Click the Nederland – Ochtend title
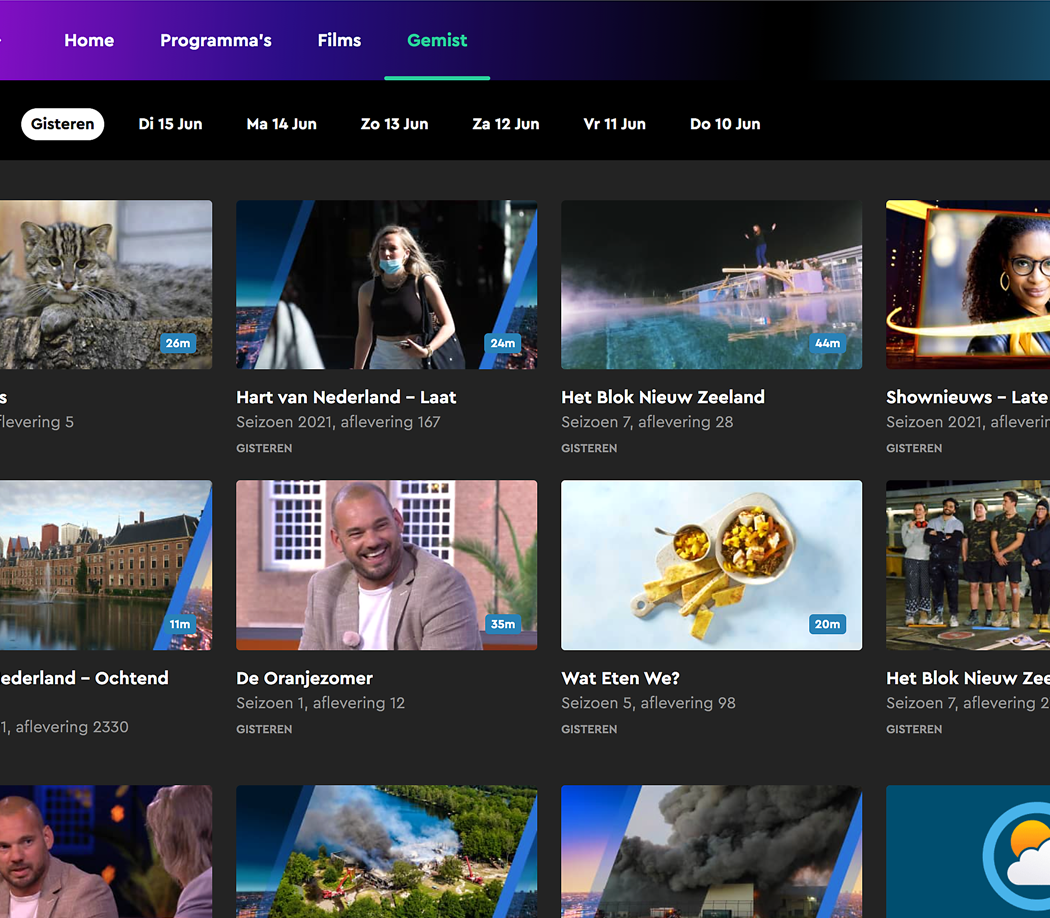1050x918 pixels. point(84,678)
